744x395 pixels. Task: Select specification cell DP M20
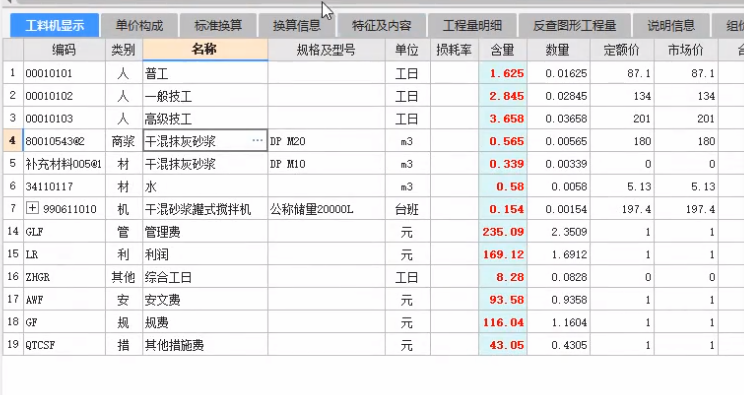coord(326,141)
